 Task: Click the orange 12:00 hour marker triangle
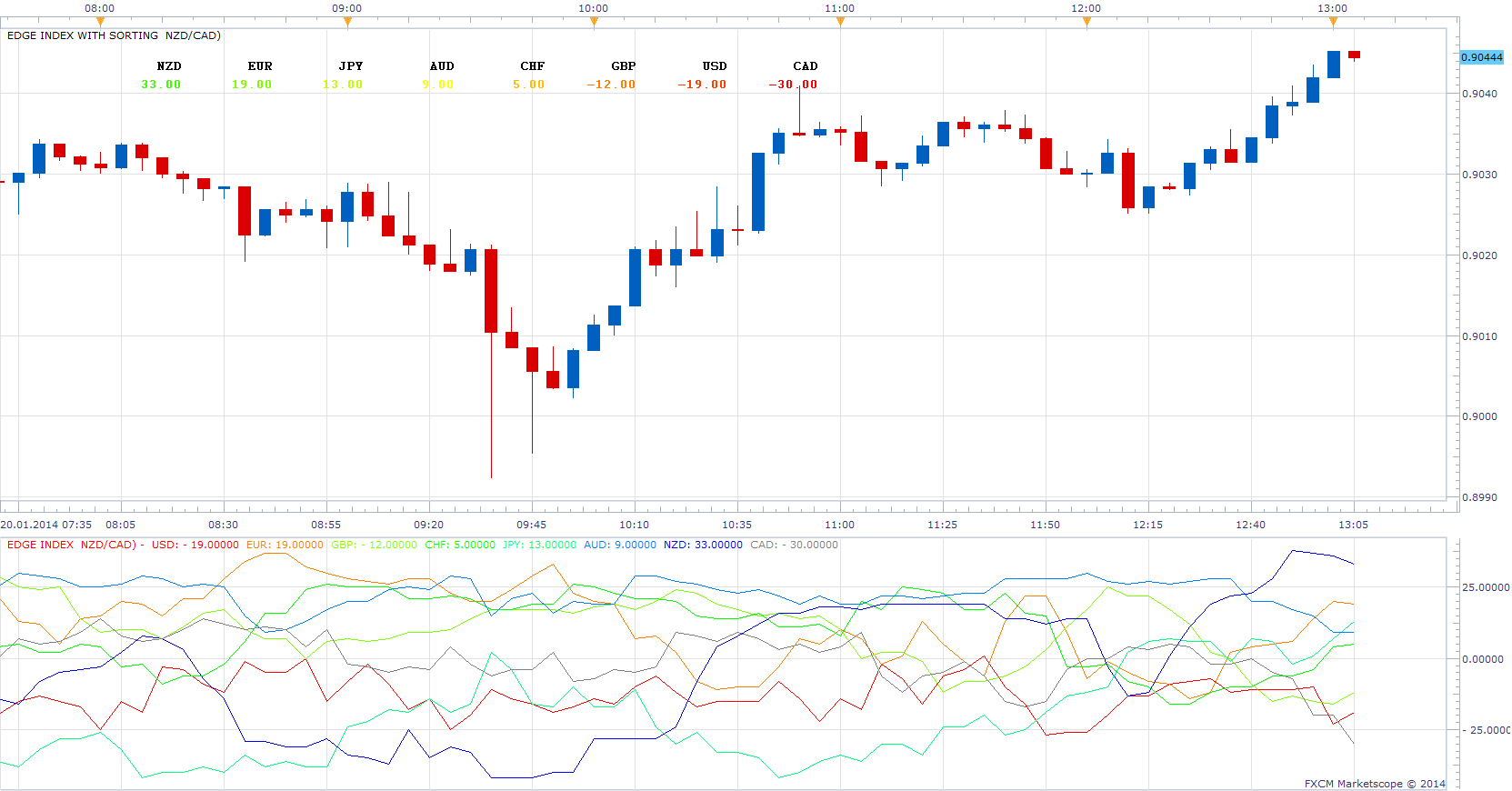1086,22
